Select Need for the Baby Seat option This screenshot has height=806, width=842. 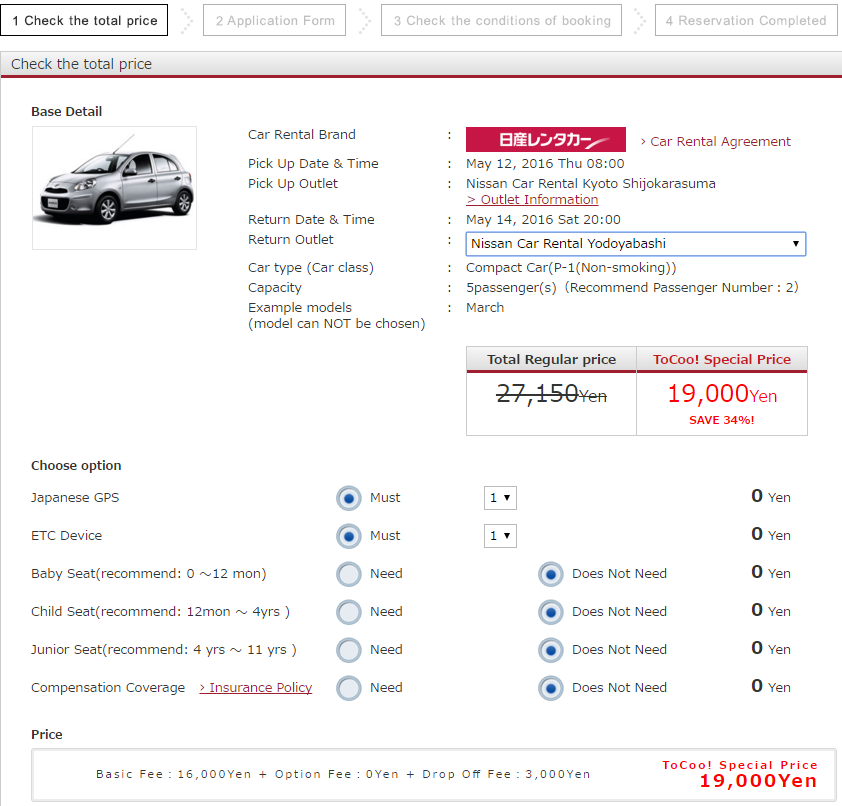[x=350, y=574]
